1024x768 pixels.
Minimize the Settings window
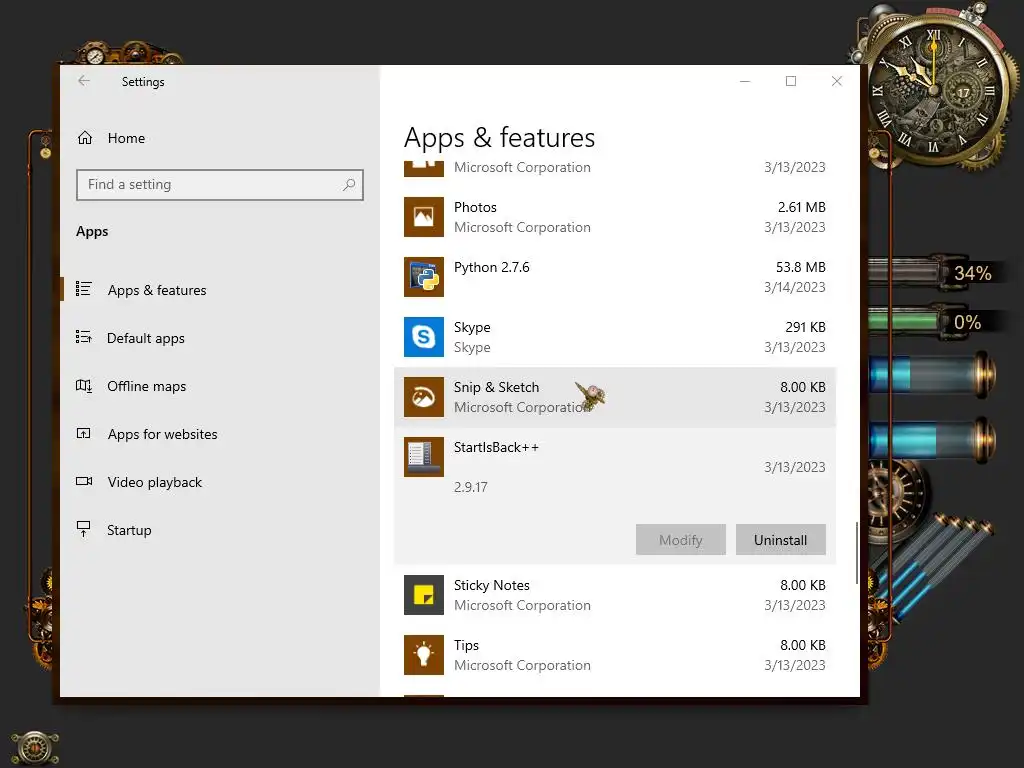coord(745,81)
